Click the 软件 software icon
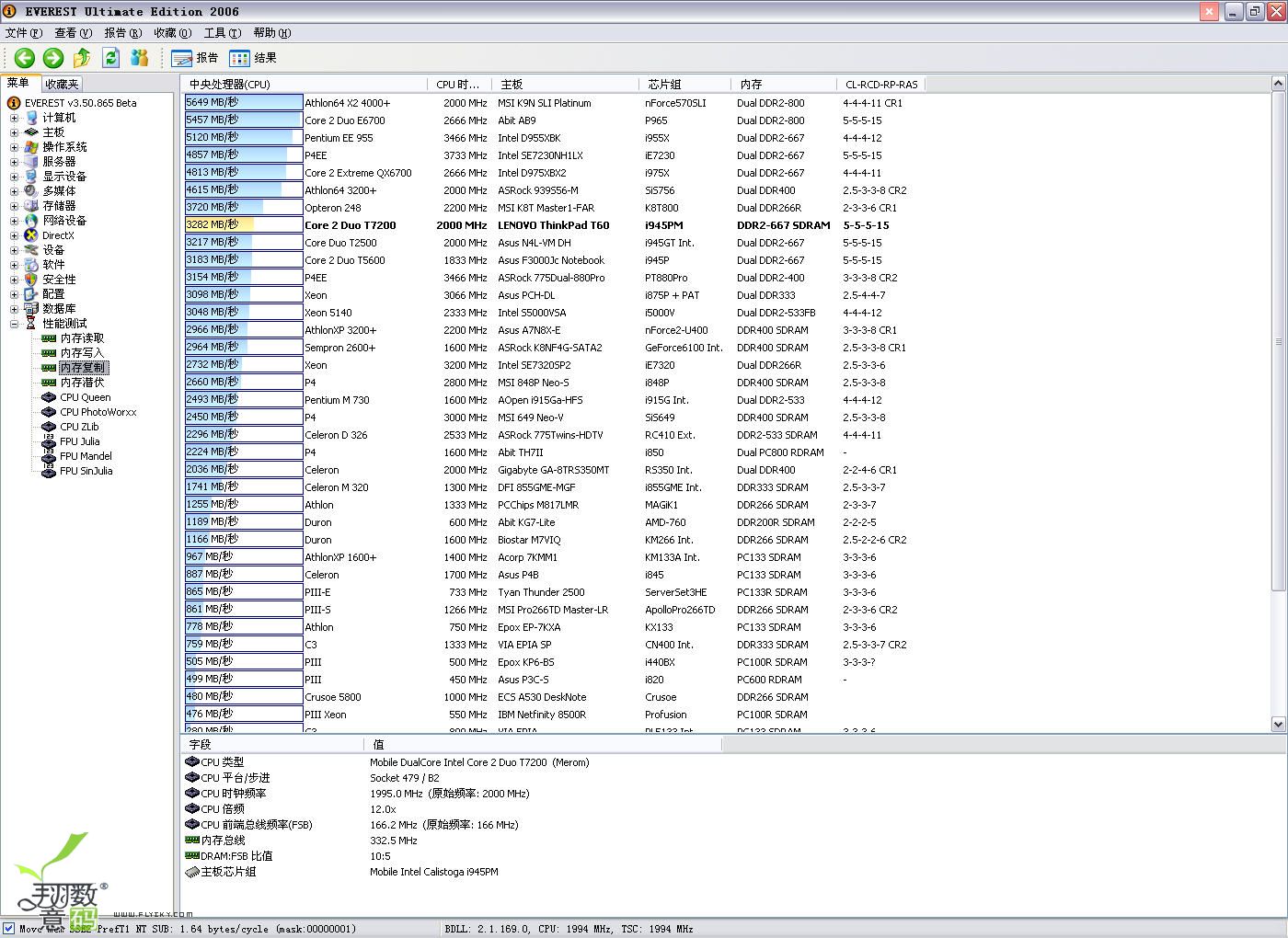Image resolution: width=1288 pixels, height=938 pixels. pyautogui.click(x=31, y=265)
